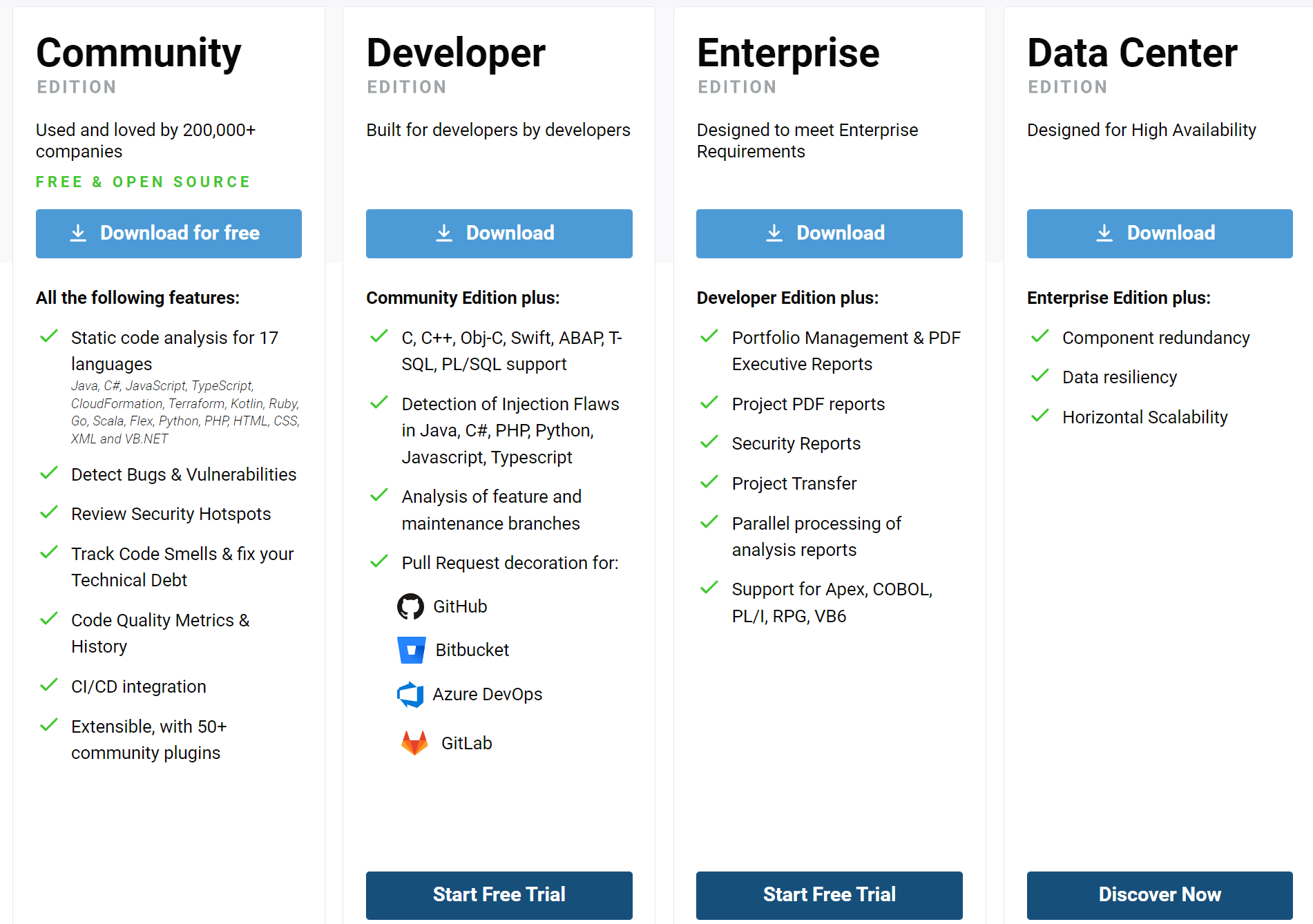1313x924 pixels.
Task: Click the GitLab fox logo icon
Action: (414, 743)
